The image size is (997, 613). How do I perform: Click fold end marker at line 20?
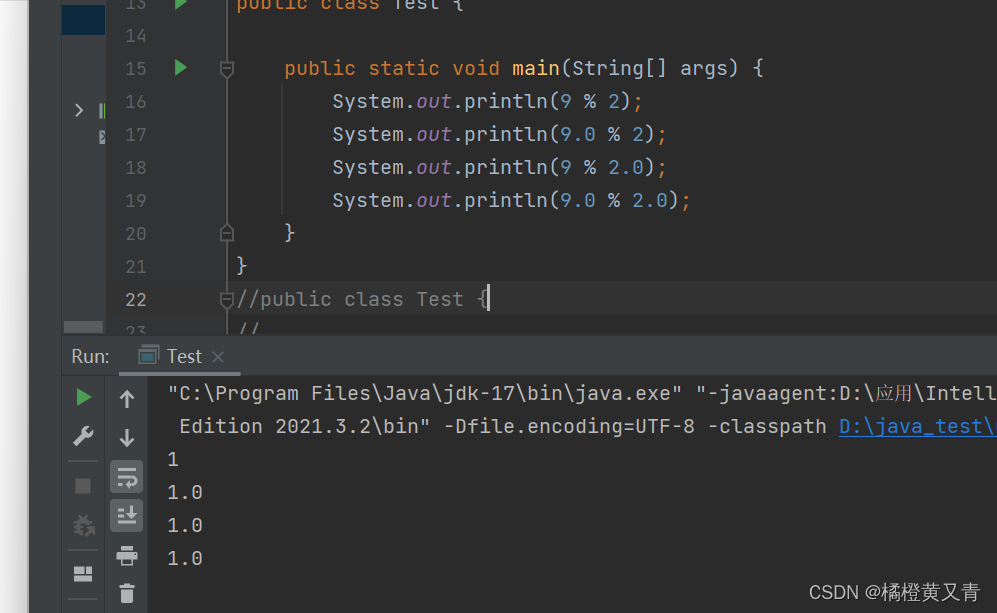tap(226, 233)
